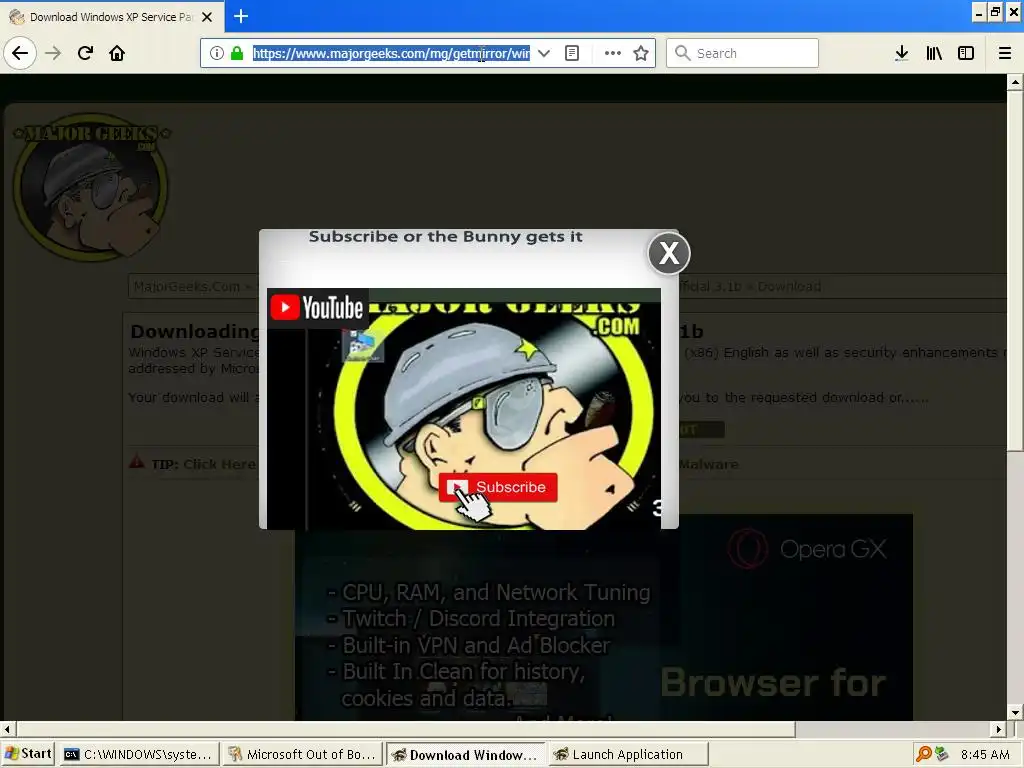The height and width of the screenshot is (768, 1024).
Task: Toggle the sidebar view icon
Action: pyautogui.click(x=966, y=53)
